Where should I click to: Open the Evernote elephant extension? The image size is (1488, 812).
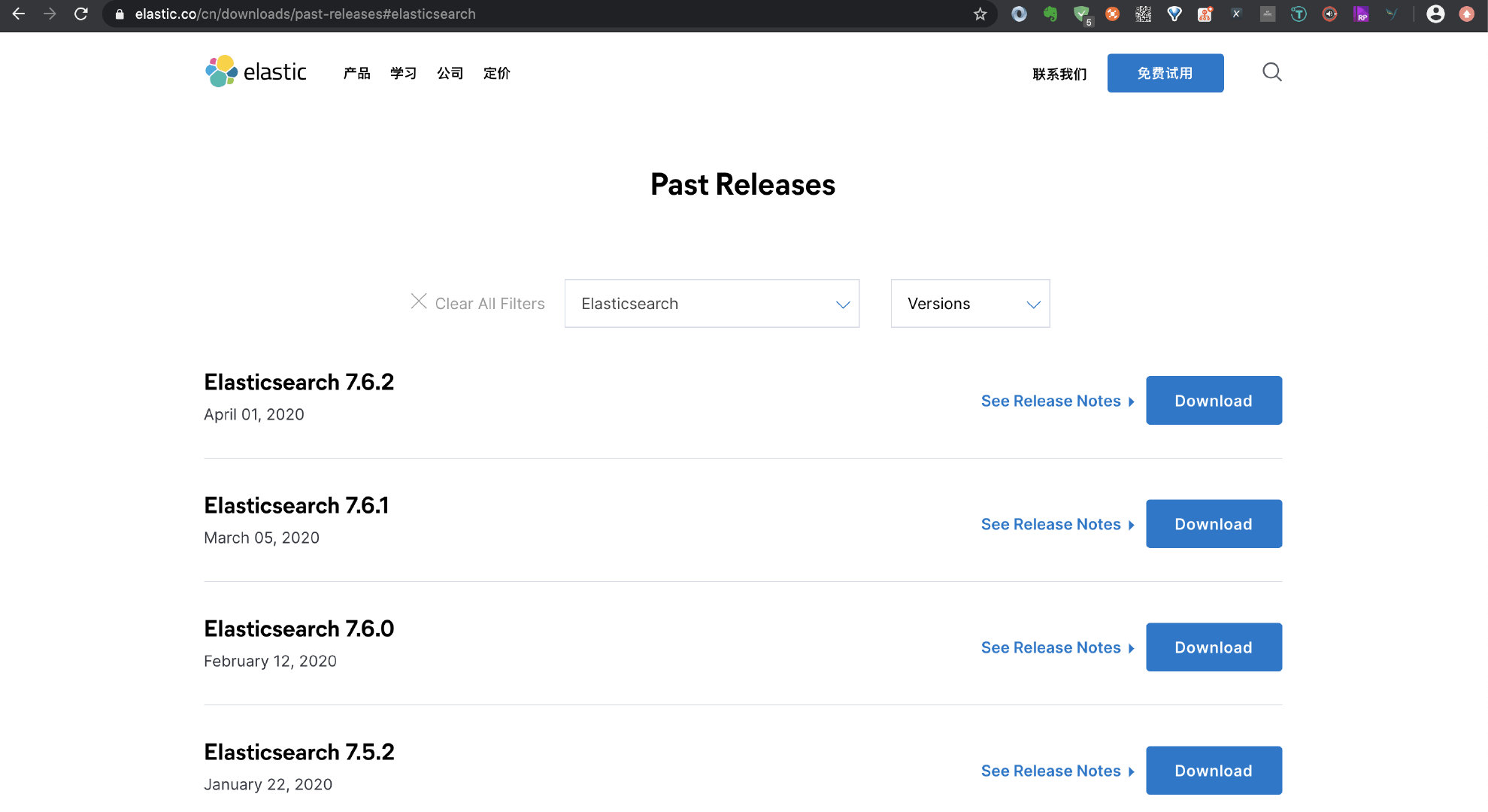[x=1050, y=14]
